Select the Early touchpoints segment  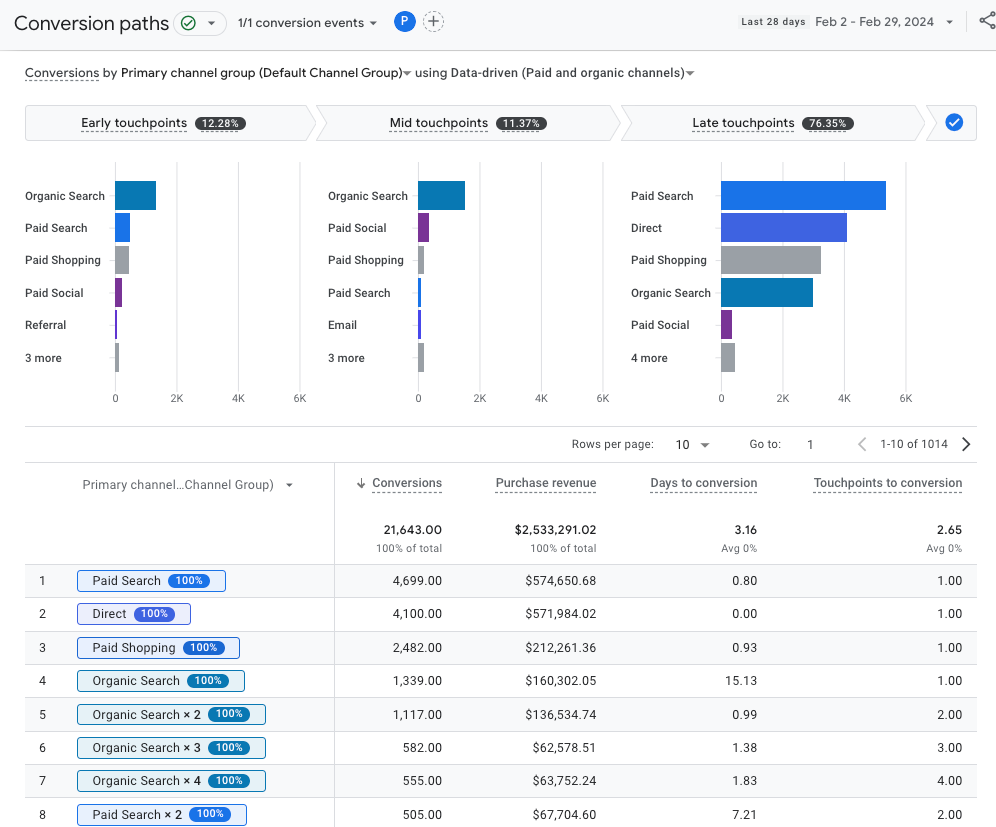[x=168, y=123]
